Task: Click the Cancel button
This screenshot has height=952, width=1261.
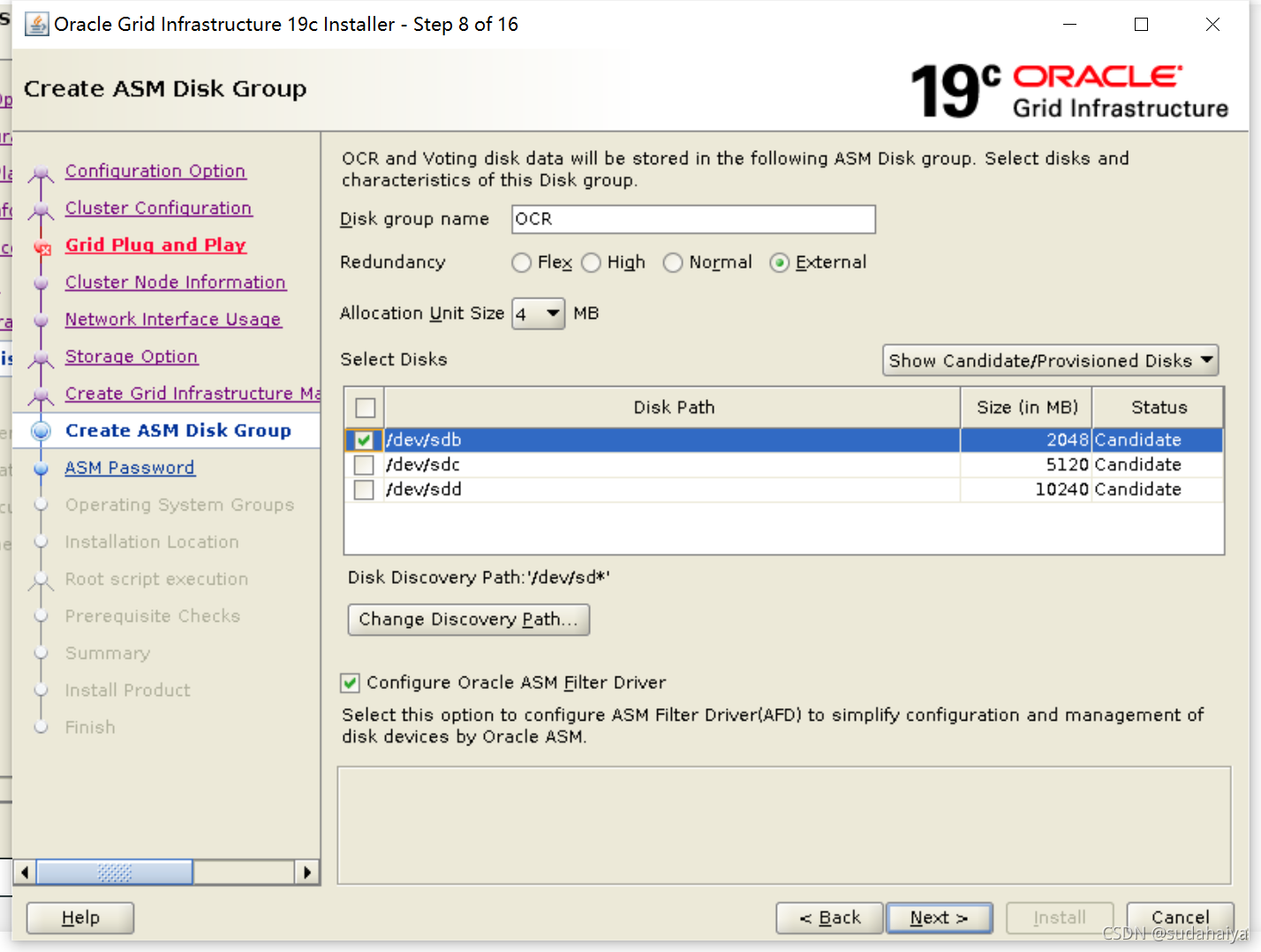Action: [x=1180, y=918]
